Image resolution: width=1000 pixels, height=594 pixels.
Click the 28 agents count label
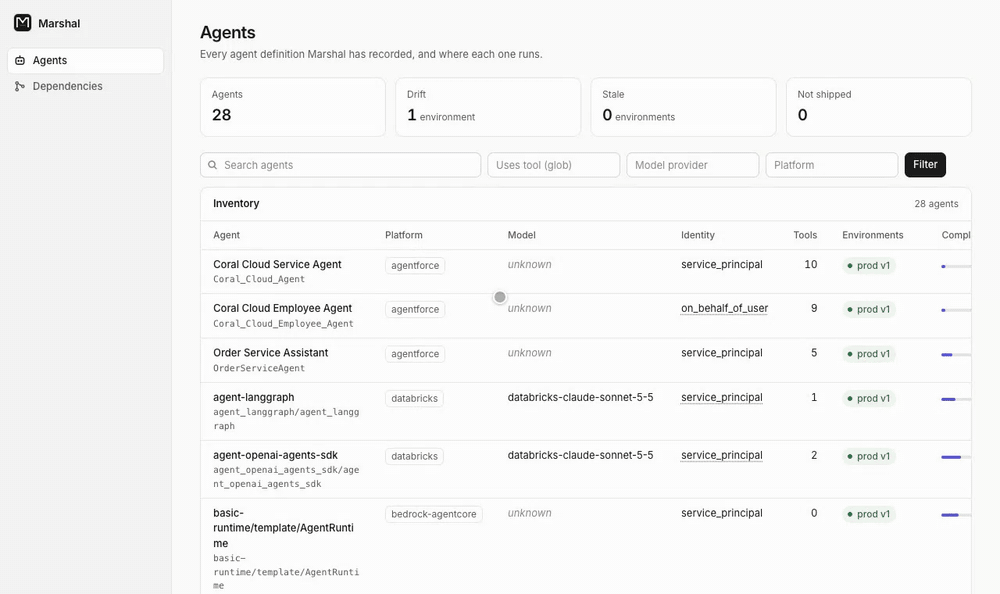pos(936,204)
